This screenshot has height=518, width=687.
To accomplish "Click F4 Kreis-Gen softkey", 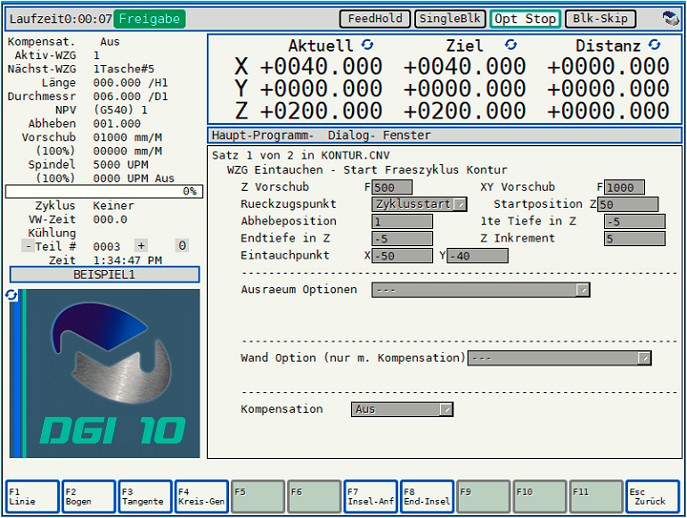I will [202, 497].
